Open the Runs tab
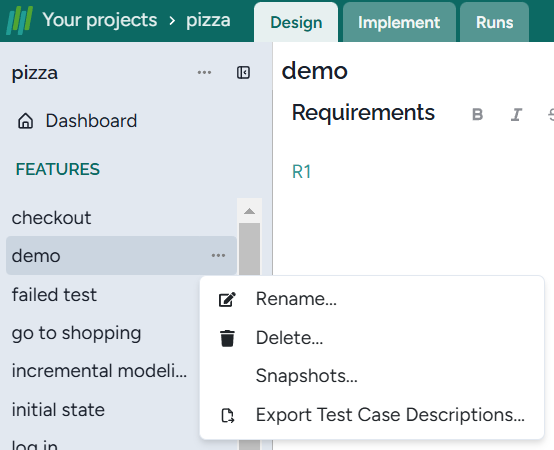554x450 pixels. coord(494,23)
